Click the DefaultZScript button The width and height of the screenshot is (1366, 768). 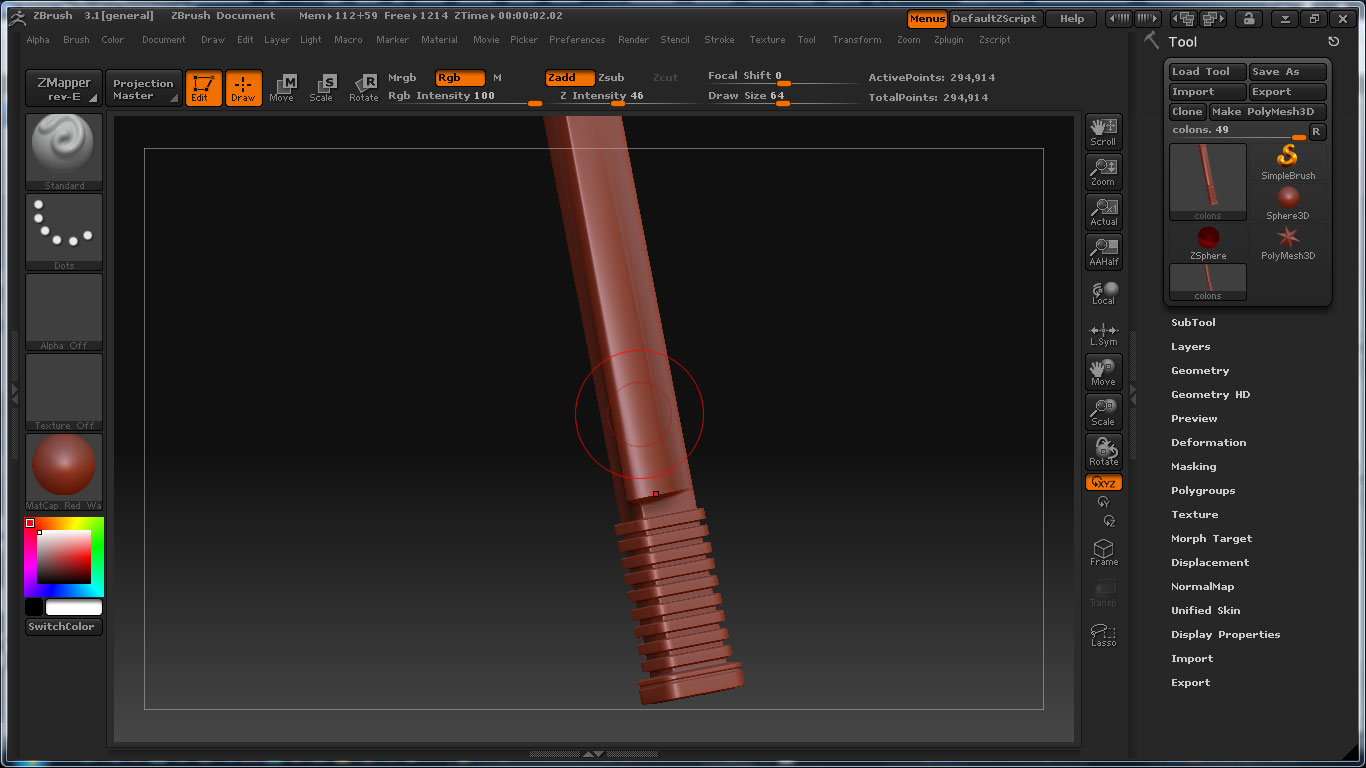click(x=995, y=19)
